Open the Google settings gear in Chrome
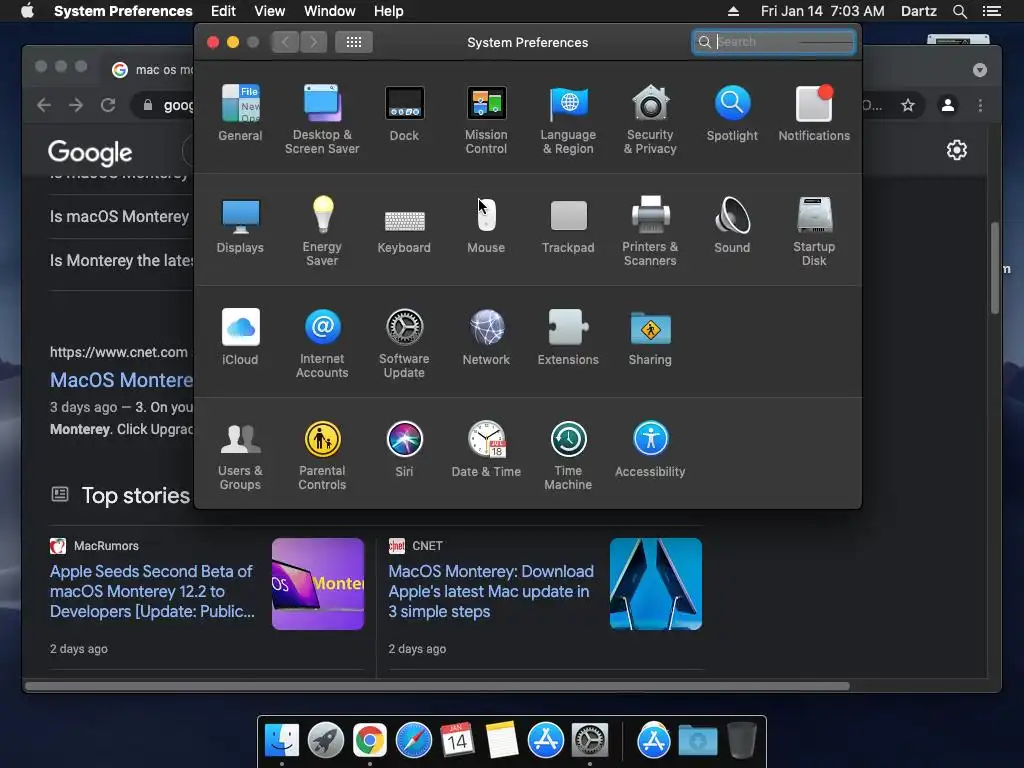This screenshot has width=1024, height=768. [x=957, y=150]
